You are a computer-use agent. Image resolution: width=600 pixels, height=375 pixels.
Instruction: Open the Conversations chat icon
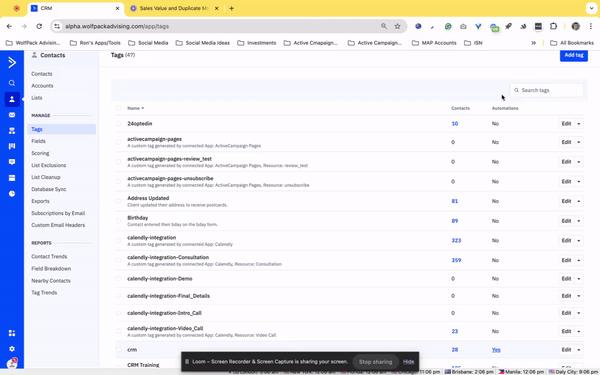pos(12,162)
